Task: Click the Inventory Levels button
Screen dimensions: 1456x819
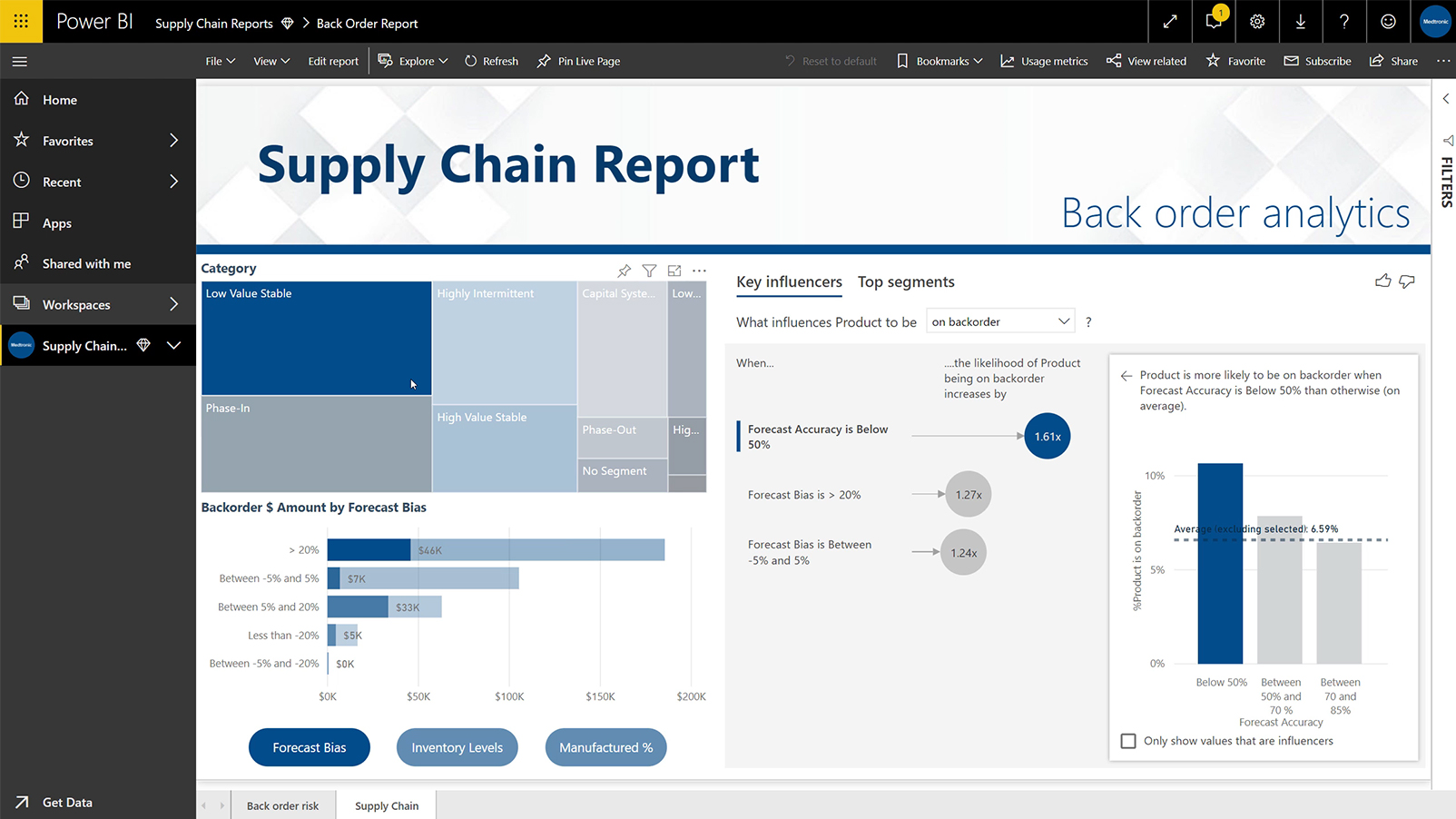Action: pos(457,747)
